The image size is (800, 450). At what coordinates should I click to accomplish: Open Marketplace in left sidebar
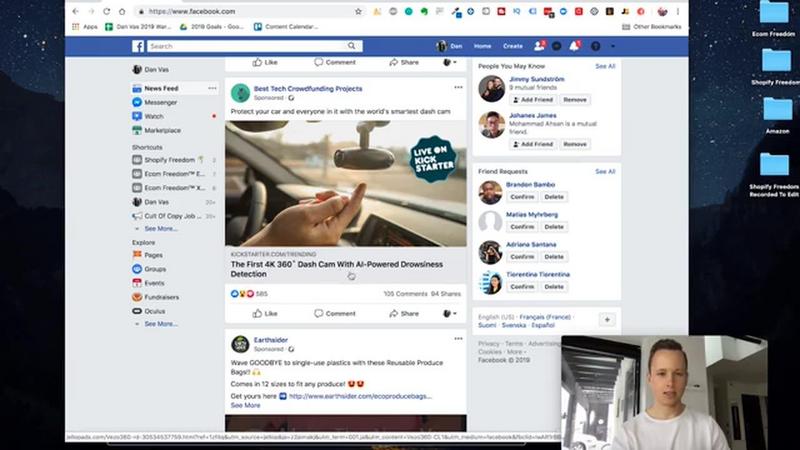pyautogui.click(x=156, y=130)
